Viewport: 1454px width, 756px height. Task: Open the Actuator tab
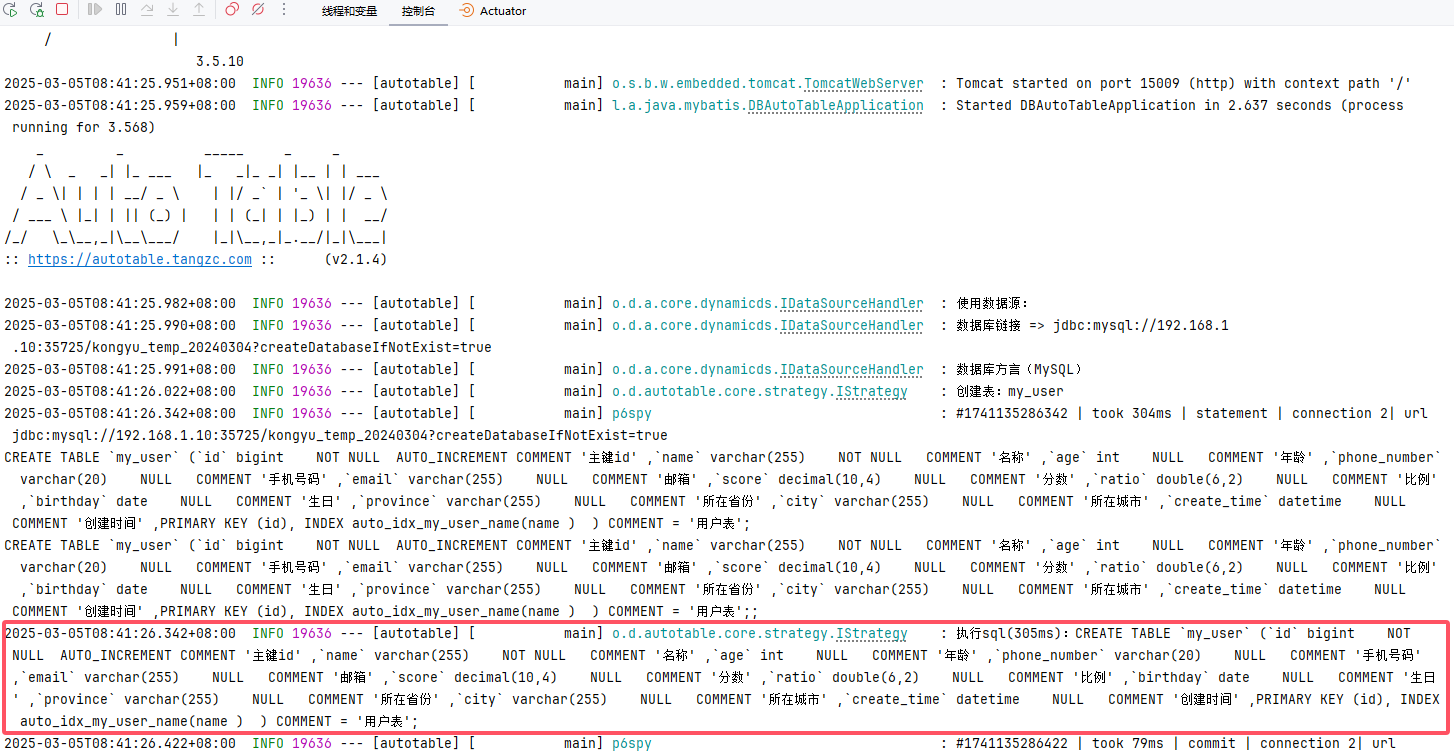click(493, 11)
